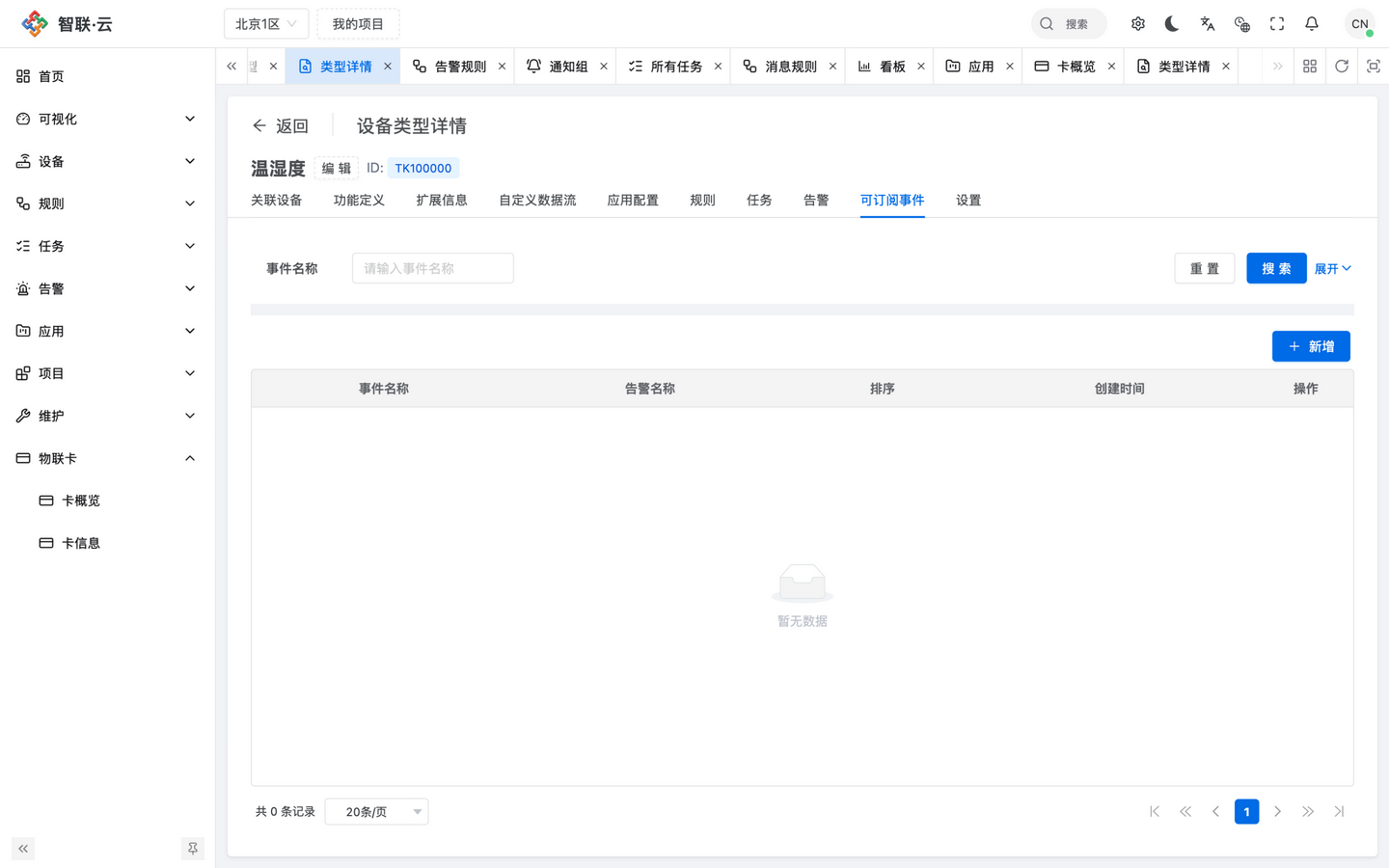Open the notifications bell
This screenshot has width=1389, height=868.
pyautogui.click(x=1312, y=24)
